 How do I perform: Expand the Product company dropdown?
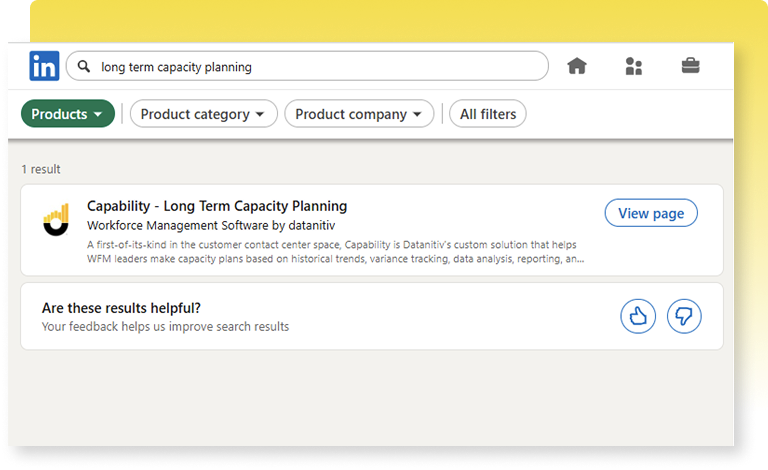coord(359,114)
